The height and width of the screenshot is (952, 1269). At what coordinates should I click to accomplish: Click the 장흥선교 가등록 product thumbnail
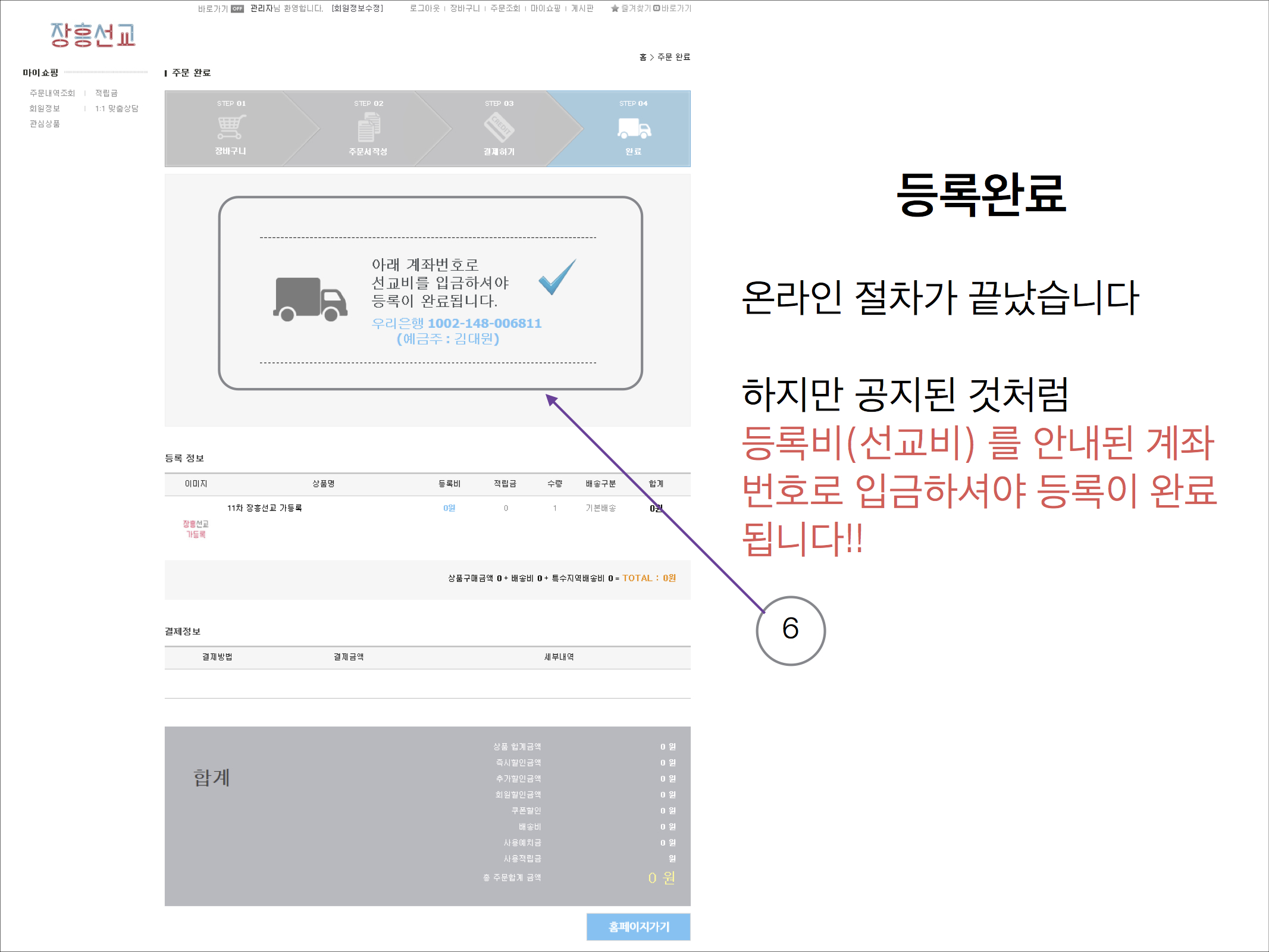[x=196, y=528]
